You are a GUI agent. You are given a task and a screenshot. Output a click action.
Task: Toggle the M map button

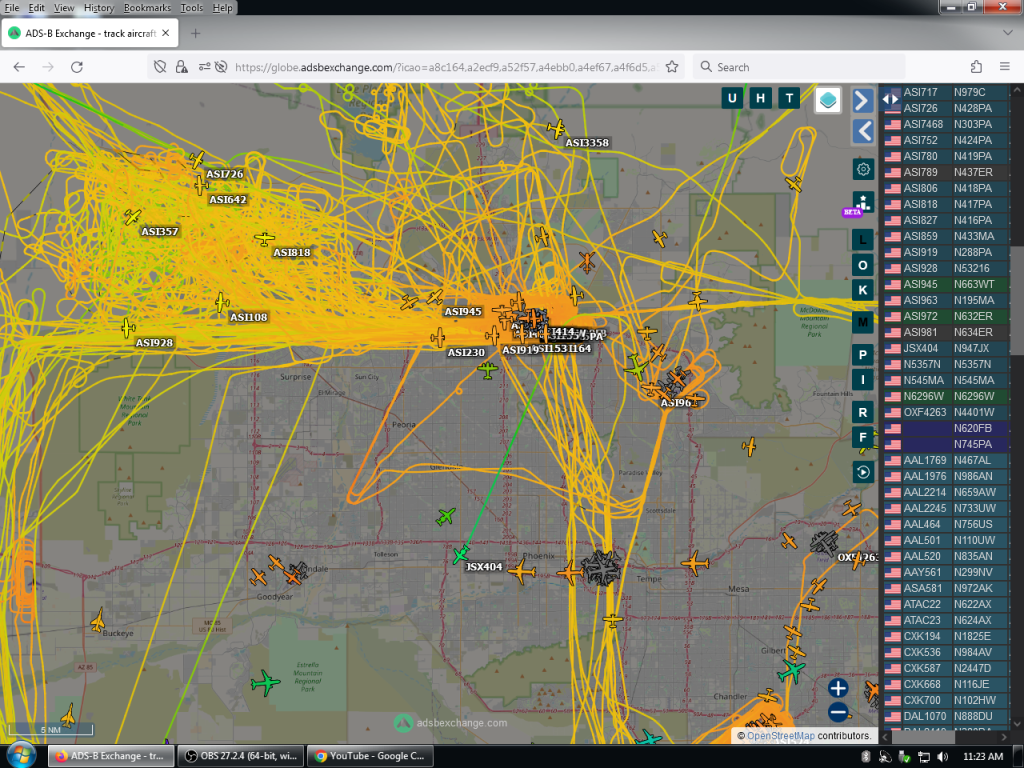pyautogui.click(x=863, y=322)
